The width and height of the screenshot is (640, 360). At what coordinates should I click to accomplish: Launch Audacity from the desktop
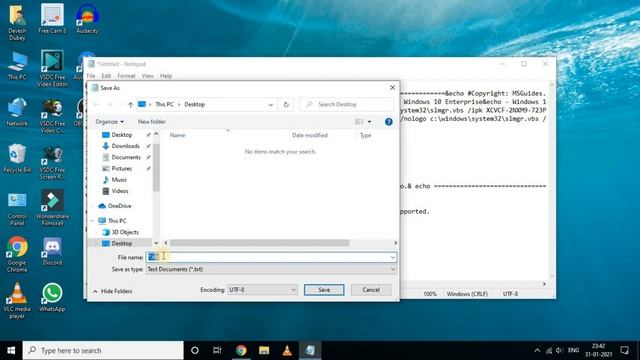(87, 19)
